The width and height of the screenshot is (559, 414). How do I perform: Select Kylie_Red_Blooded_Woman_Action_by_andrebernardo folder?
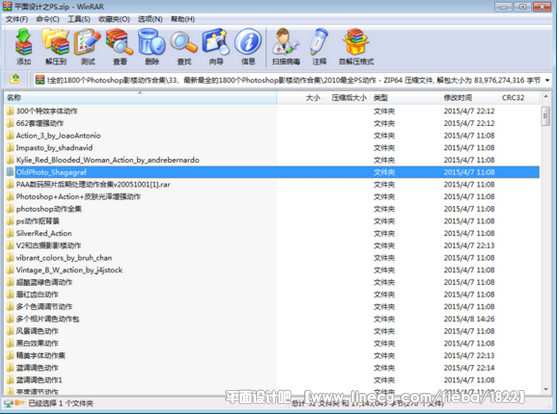pyautogui.click(x=107, y=160)
